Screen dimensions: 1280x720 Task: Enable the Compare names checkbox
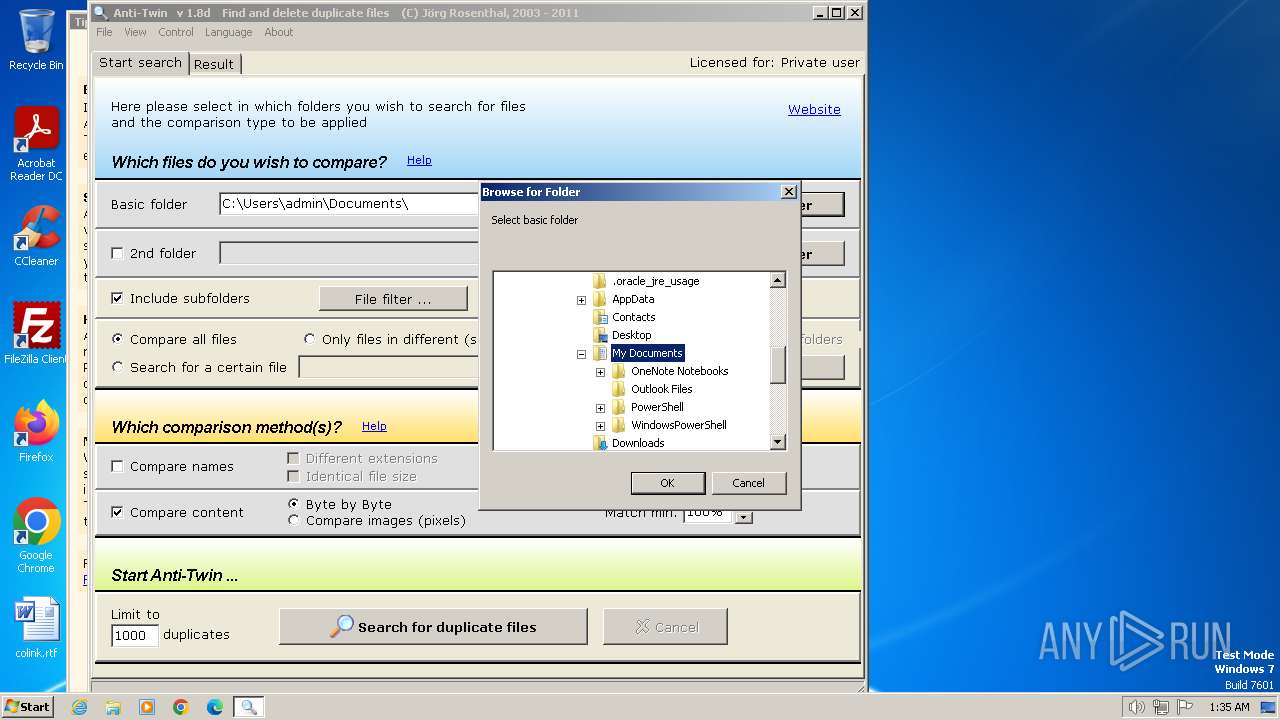coord(117,466)
